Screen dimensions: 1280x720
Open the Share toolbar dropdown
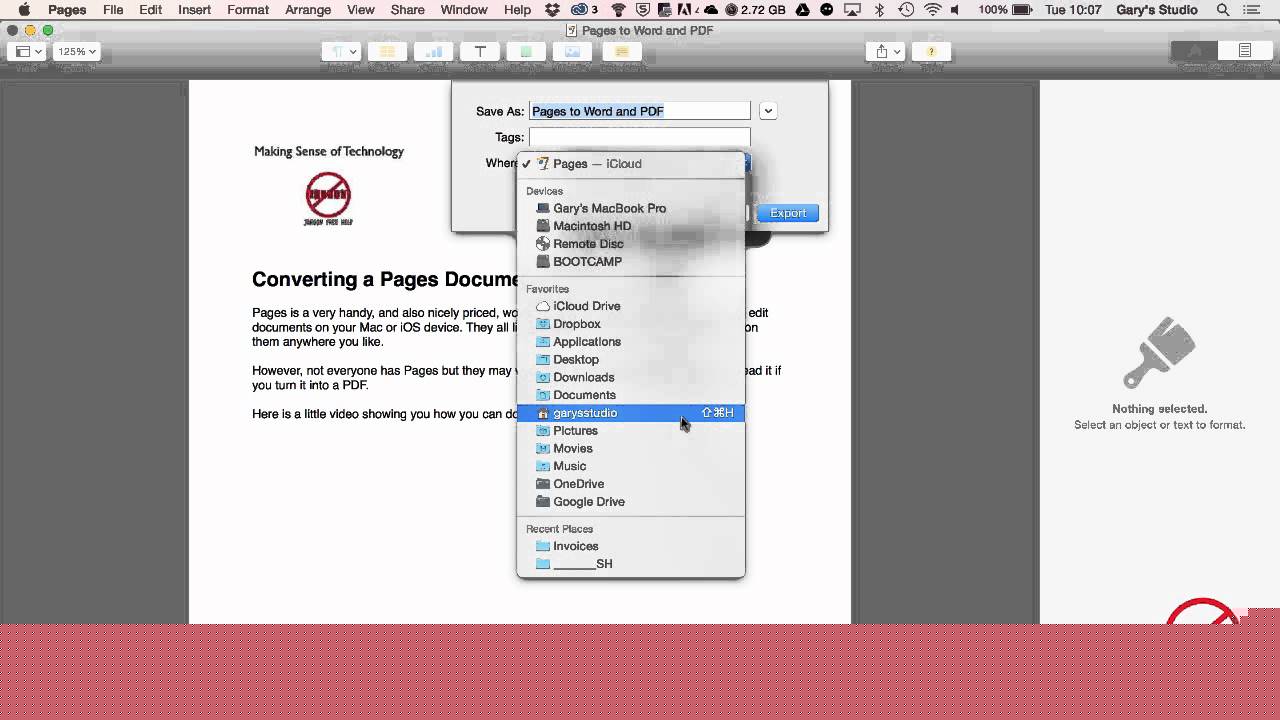tap(886, 51)
